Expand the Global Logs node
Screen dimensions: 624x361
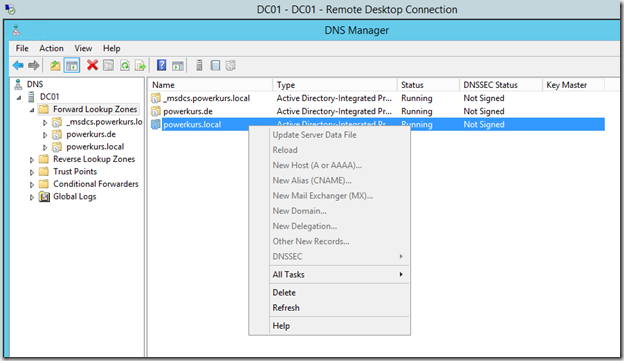coord(32,197)
